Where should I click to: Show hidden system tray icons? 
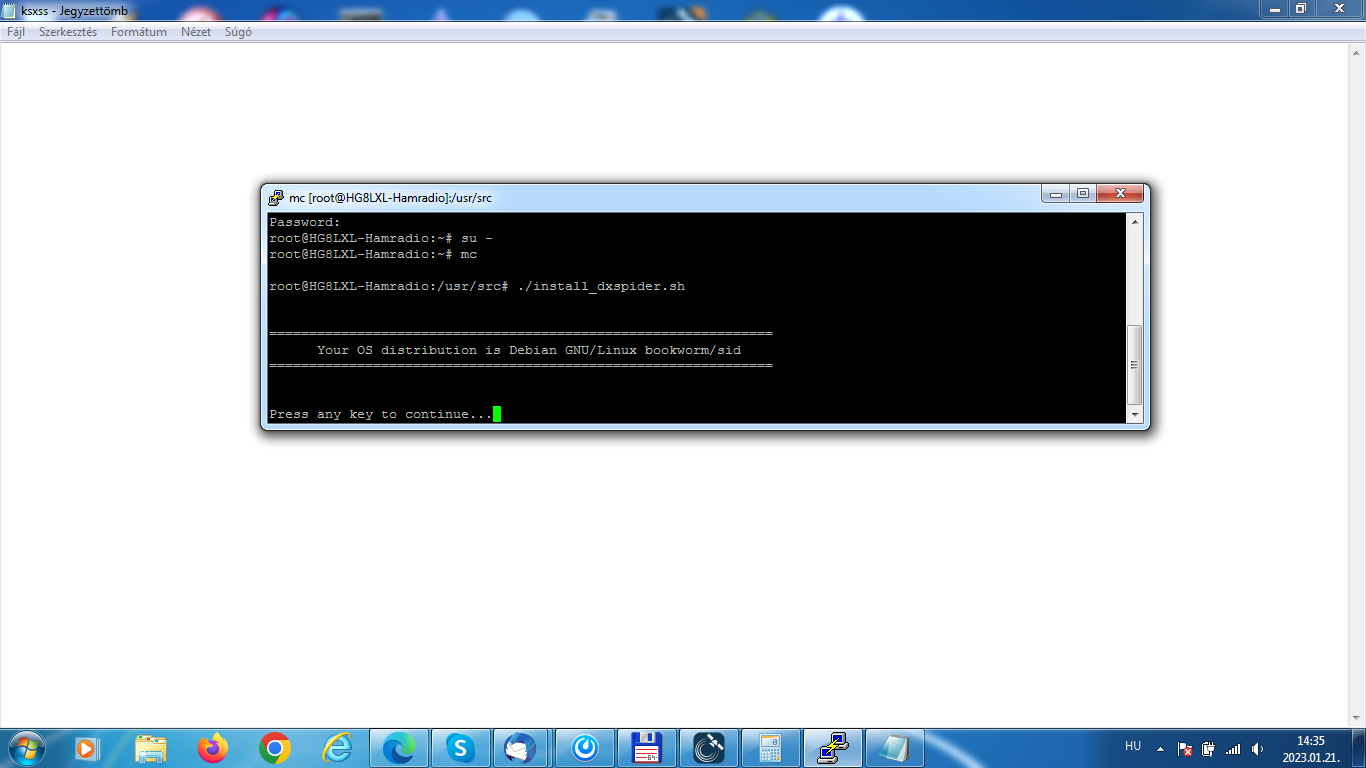[x=1161, y=748]
